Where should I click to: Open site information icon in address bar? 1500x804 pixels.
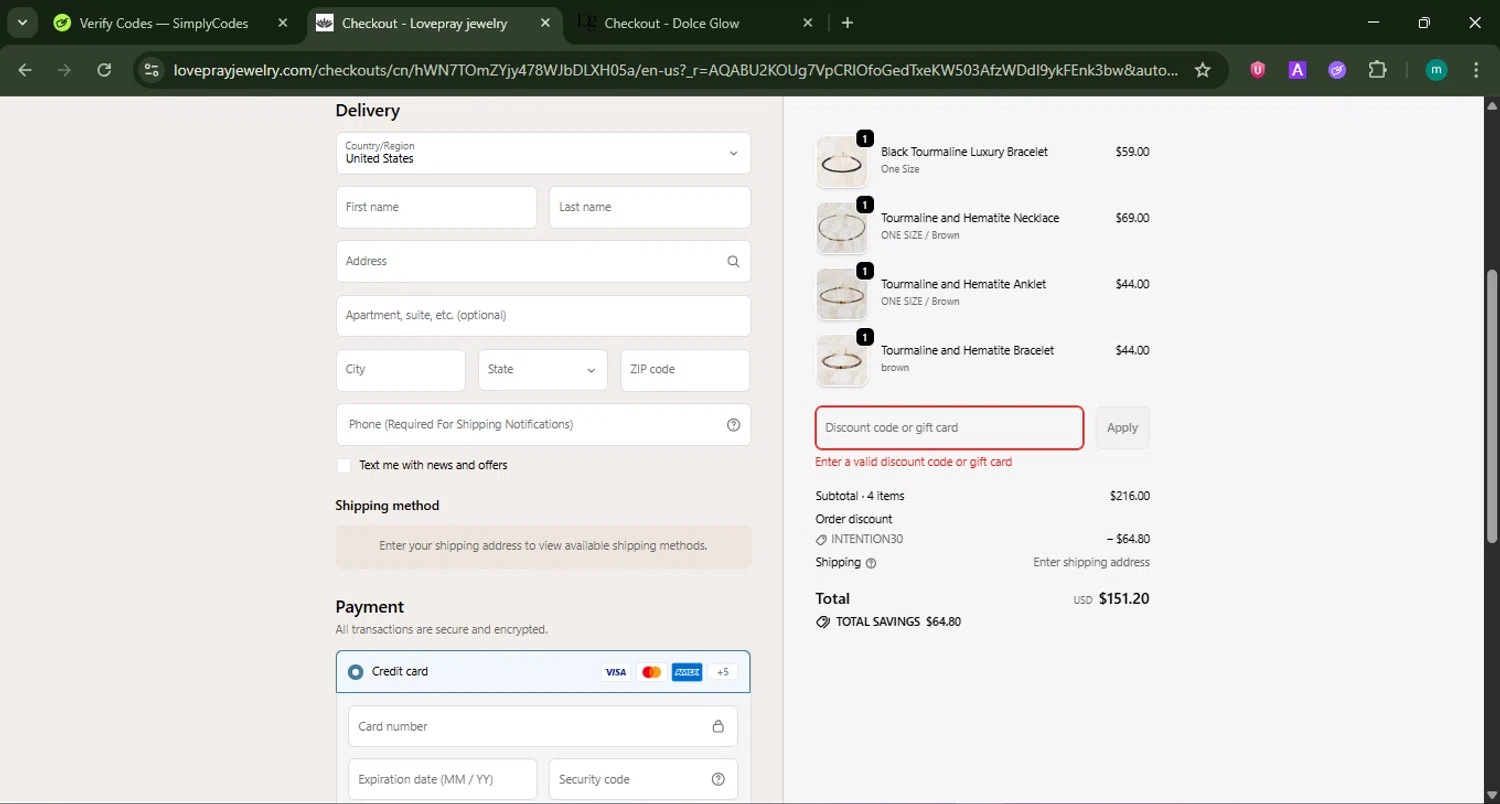[x=151, y=70]
